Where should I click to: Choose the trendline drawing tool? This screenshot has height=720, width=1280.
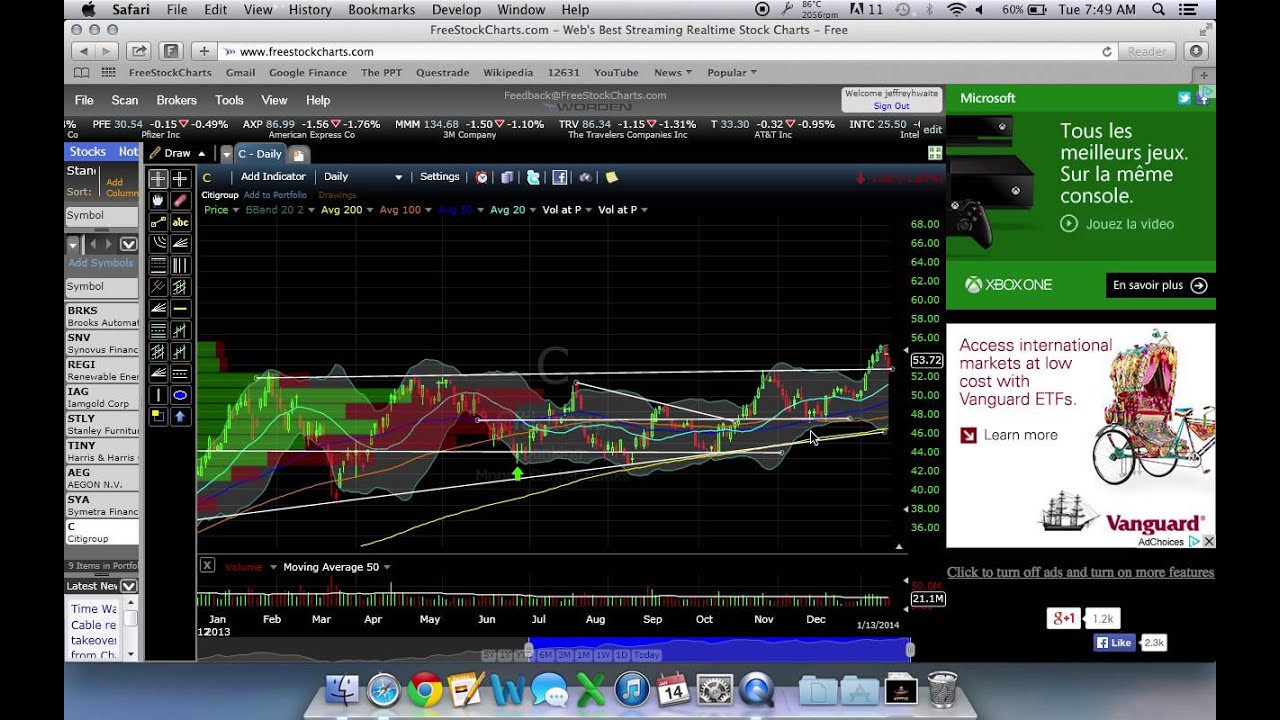coord(159,222)
